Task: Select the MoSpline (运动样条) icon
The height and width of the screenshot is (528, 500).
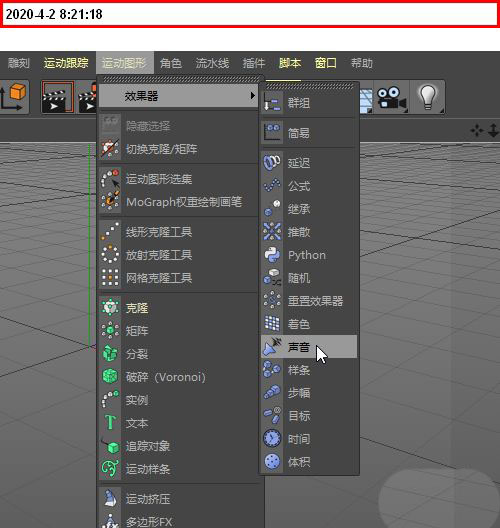Action: [x=110, y=469]
